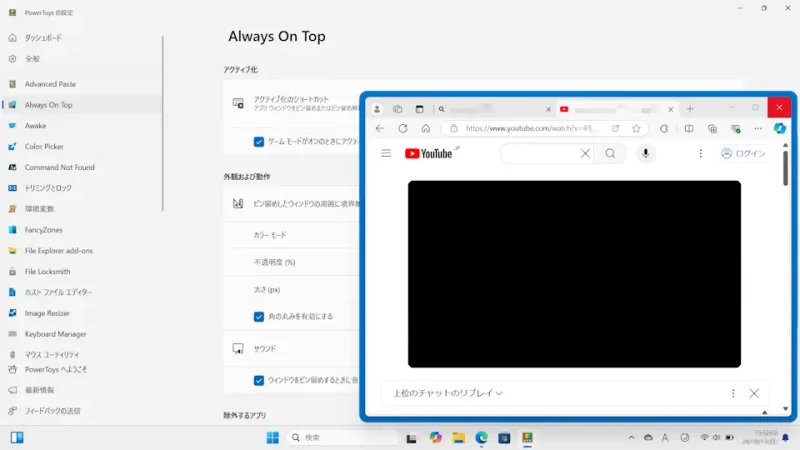Open the YouTube settings three-dot menu
The image size is (800, 450).
point(701,153)
